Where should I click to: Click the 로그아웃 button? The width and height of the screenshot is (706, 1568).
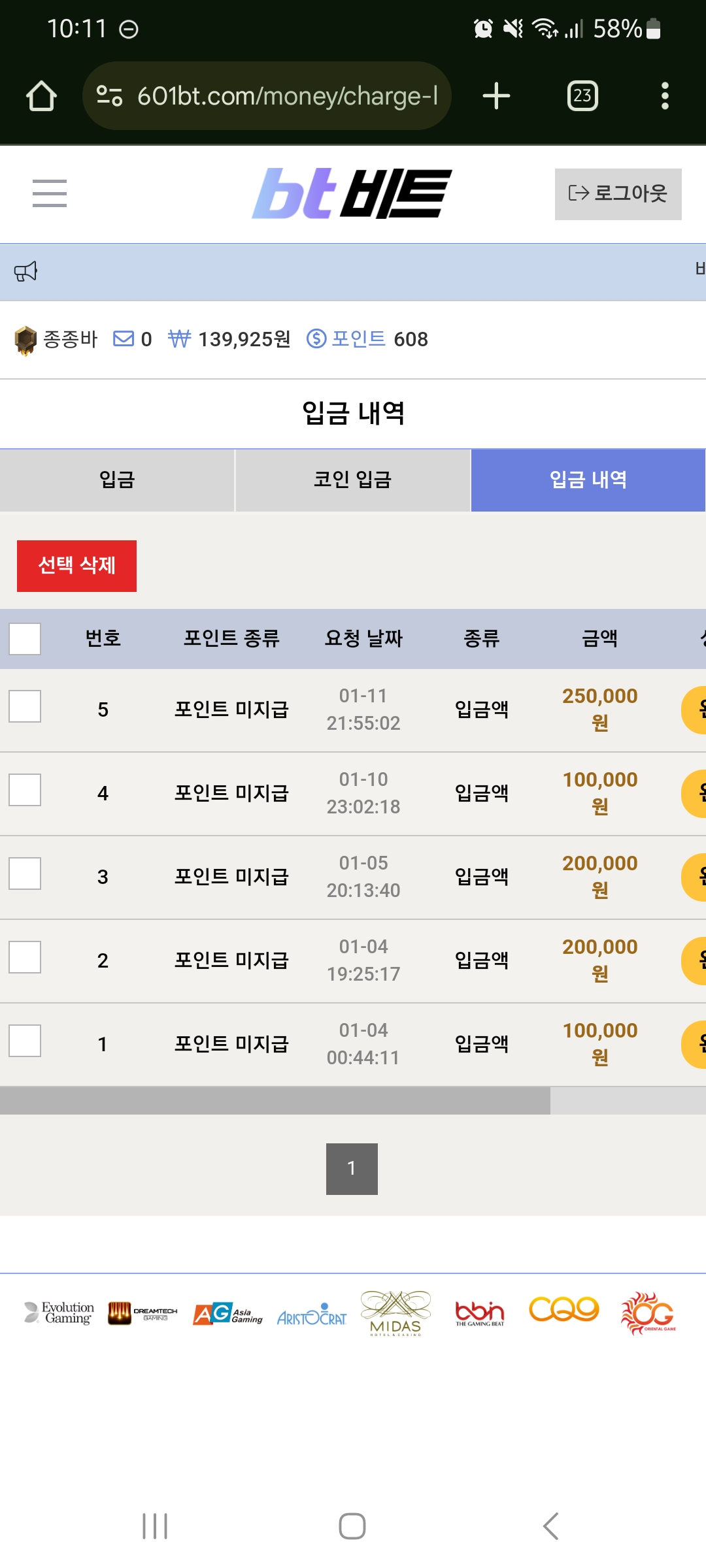pyautogui.click(x=618, y=194)
